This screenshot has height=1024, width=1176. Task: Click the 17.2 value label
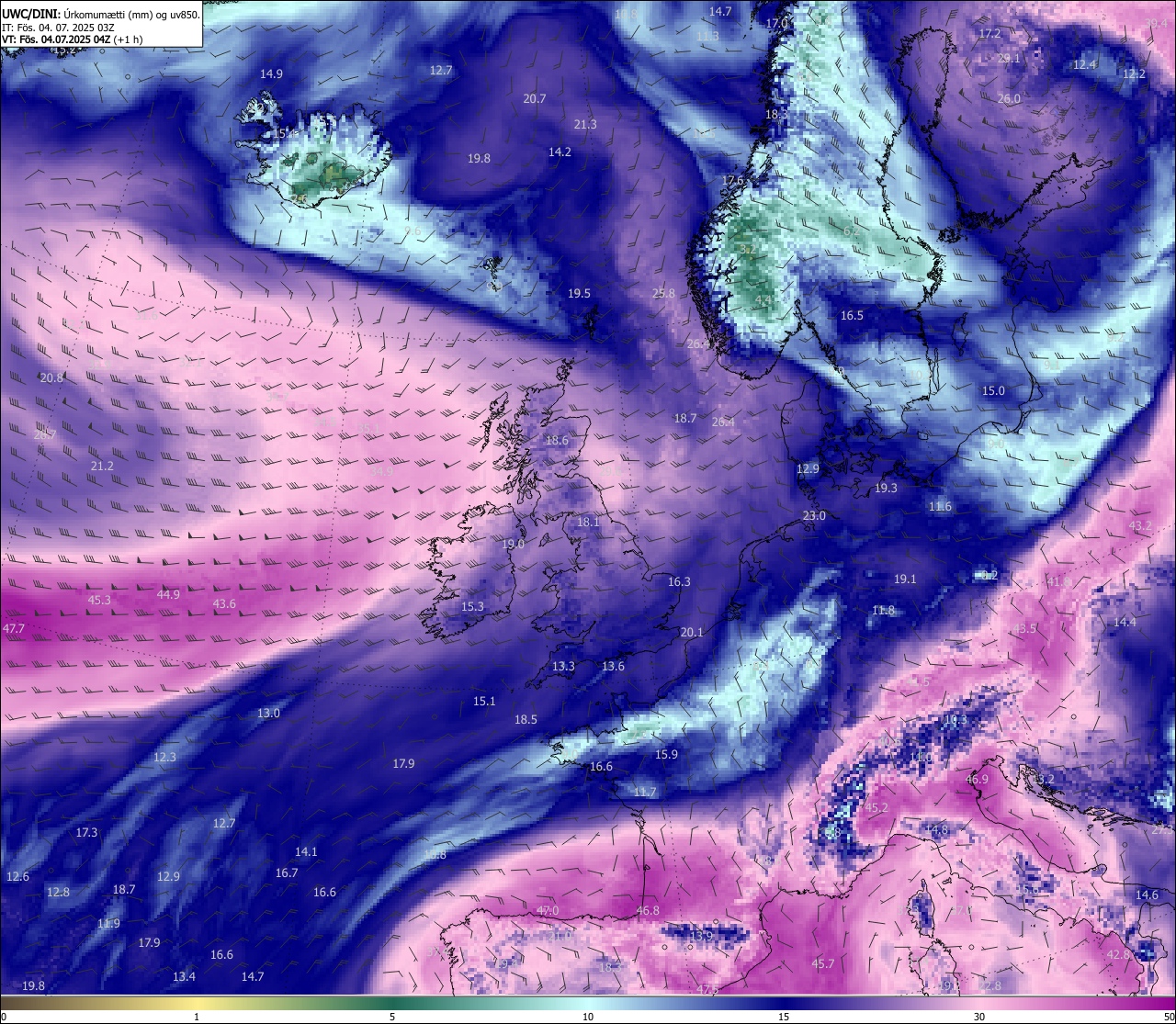coord(989,33)
